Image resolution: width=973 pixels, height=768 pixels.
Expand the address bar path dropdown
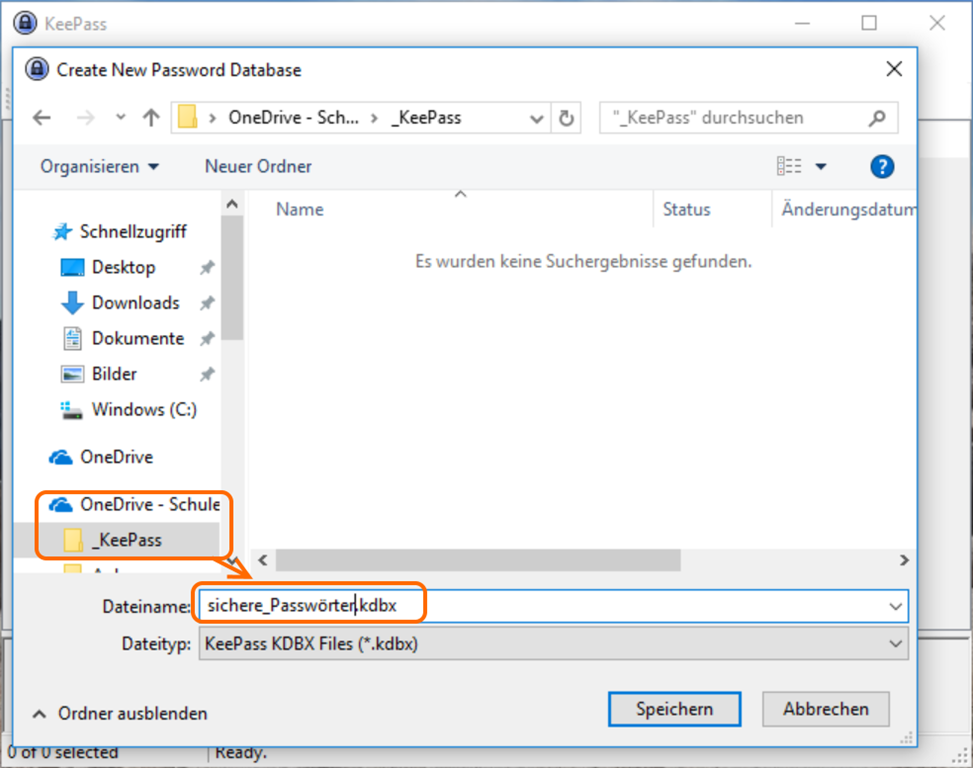pos(536,118)
